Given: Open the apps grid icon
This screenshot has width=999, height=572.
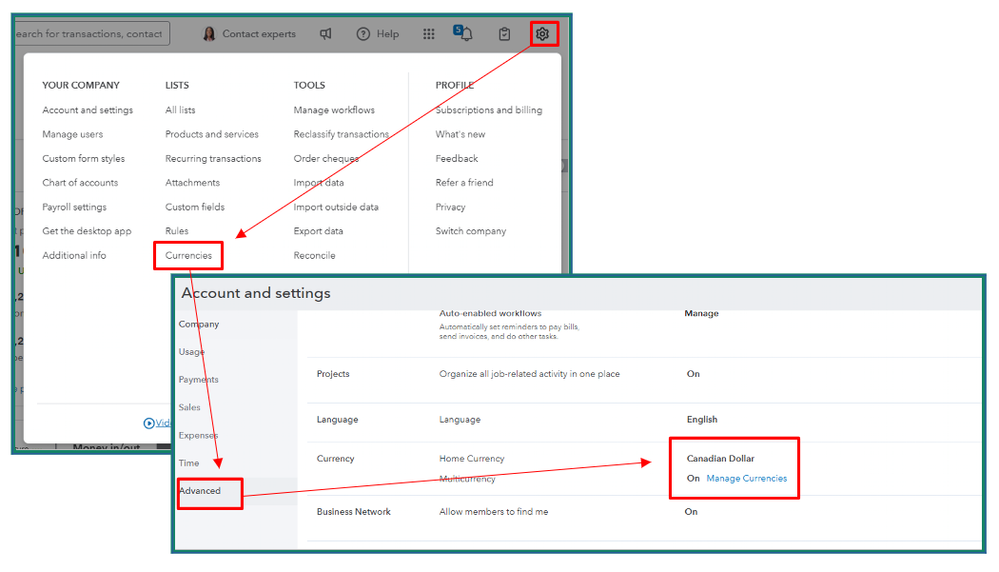Looking at the screenshot, I should 429,34.
